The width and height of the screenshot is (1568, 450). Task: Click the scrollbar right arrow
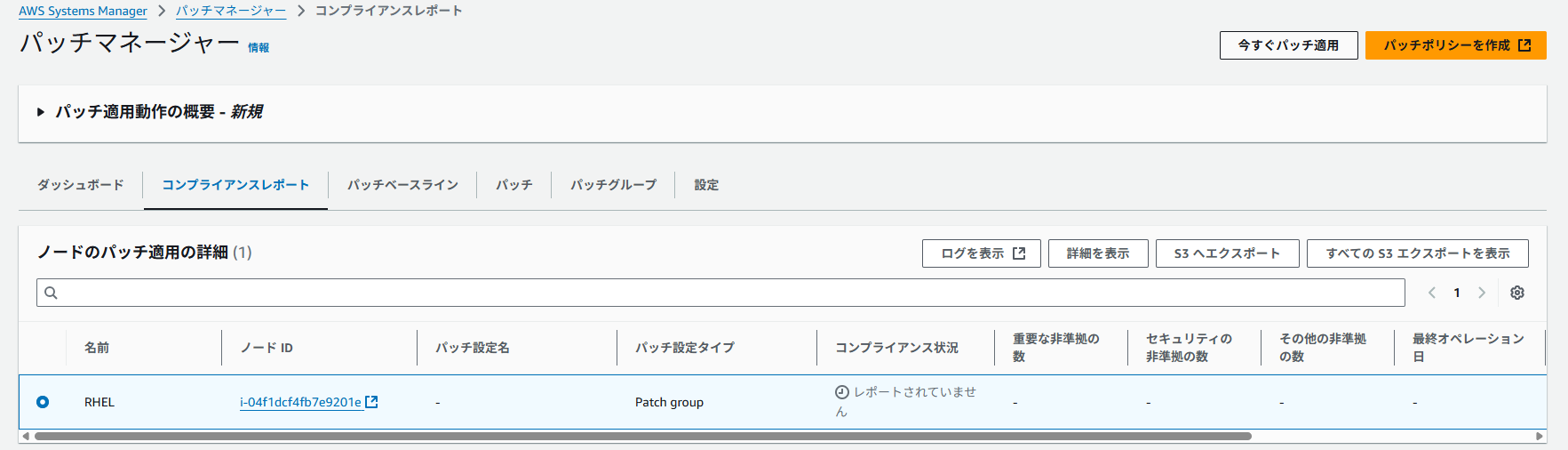(x=1540, y=437)
